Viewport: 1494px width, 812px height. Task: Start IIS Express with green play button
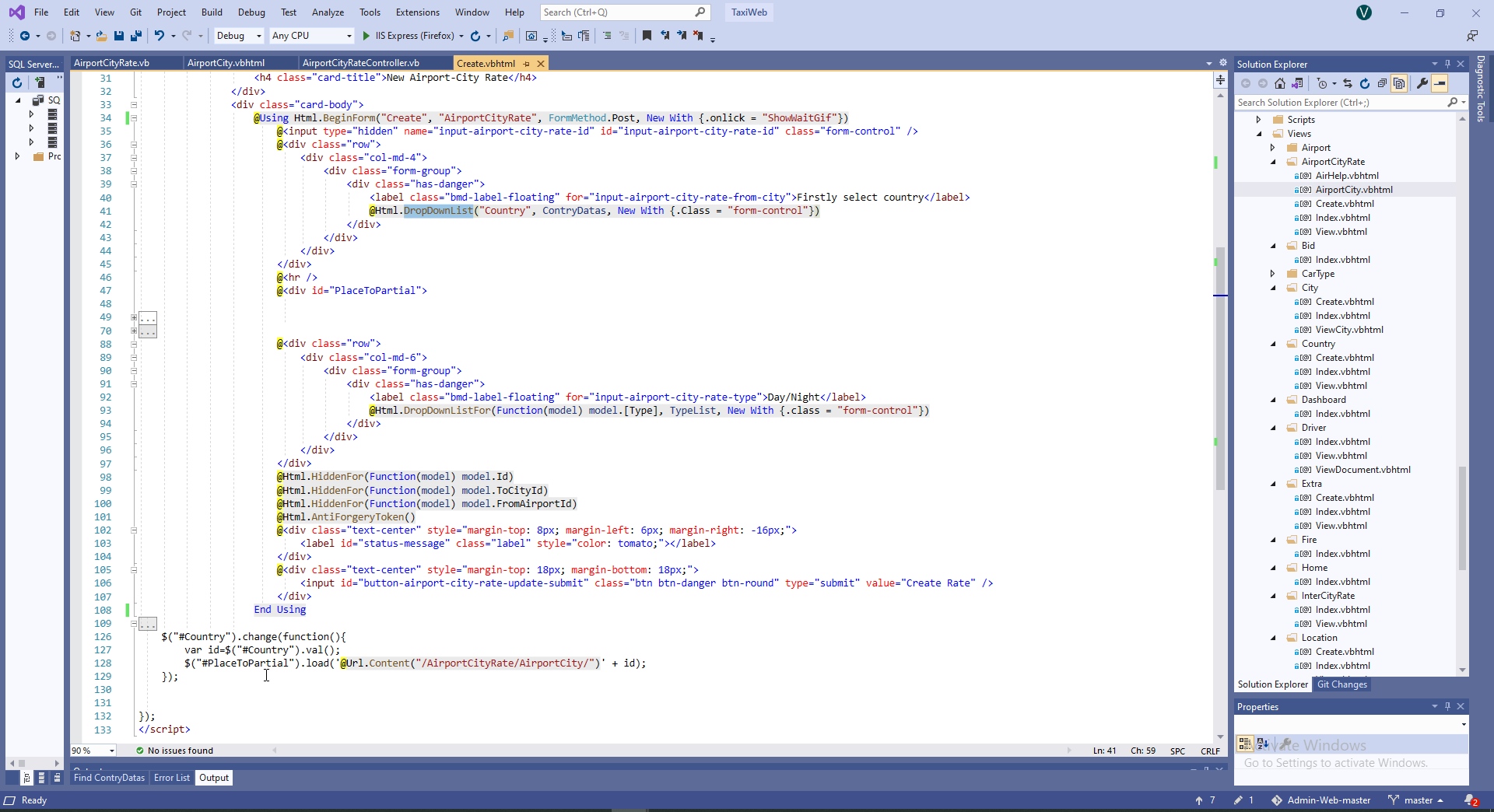tap(366, 36)
